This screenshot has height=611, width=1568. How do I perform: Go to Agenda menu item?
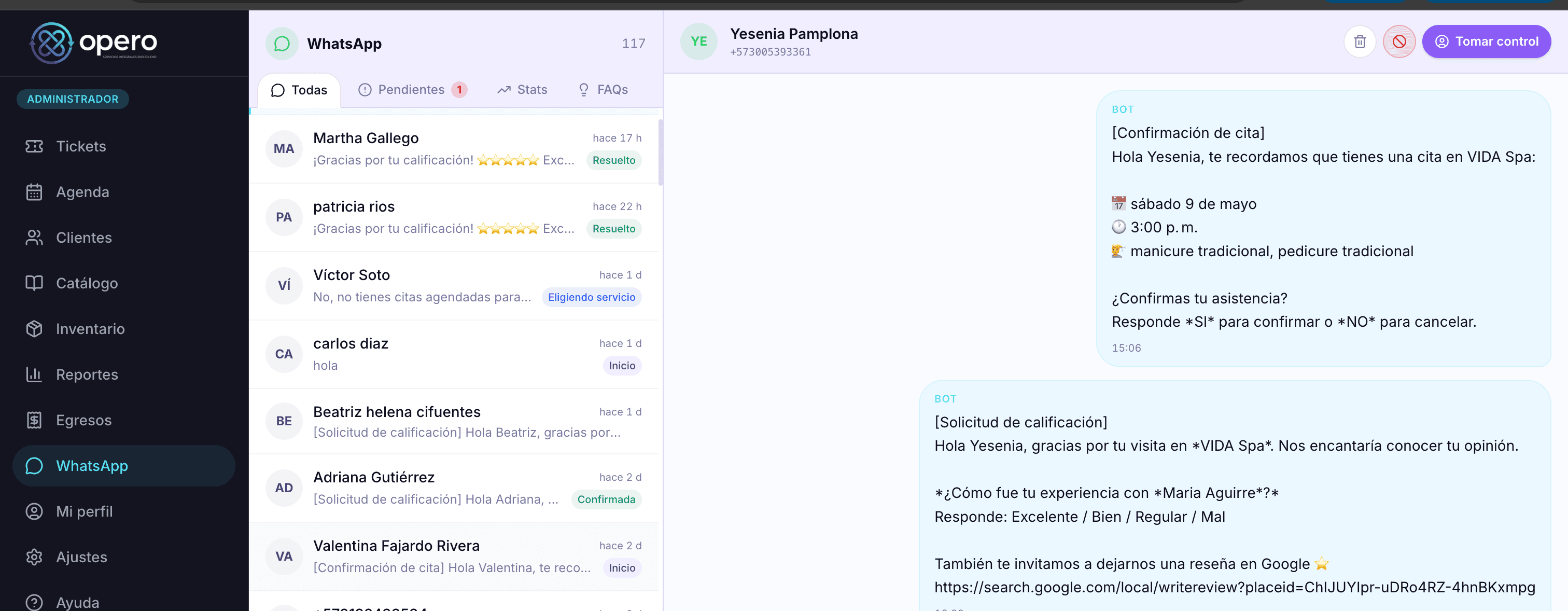(123, 192)
